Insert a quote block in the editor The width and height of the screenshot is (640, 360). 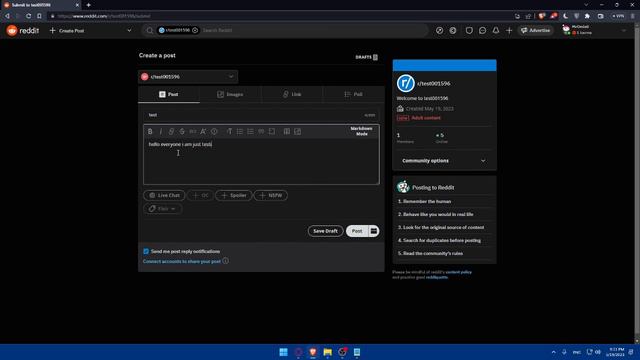(x=261, y=131)
